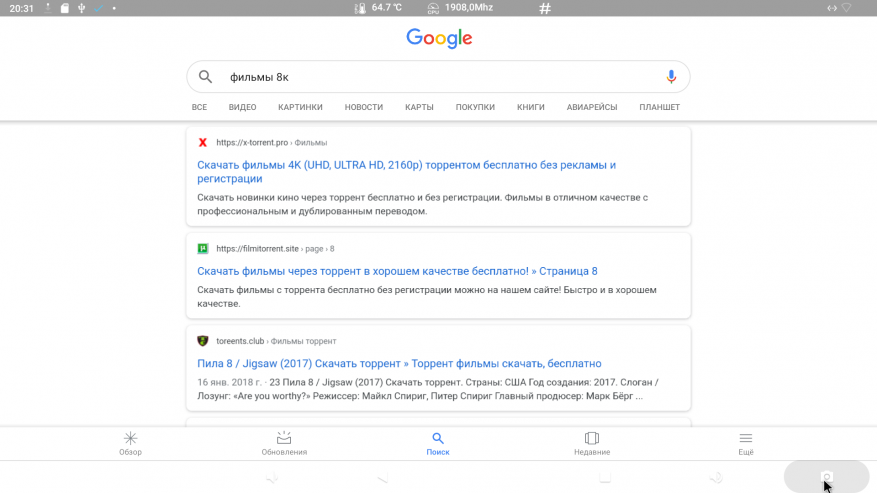
Task: Click the SD card icon in status bar
Action: point(65,8)
